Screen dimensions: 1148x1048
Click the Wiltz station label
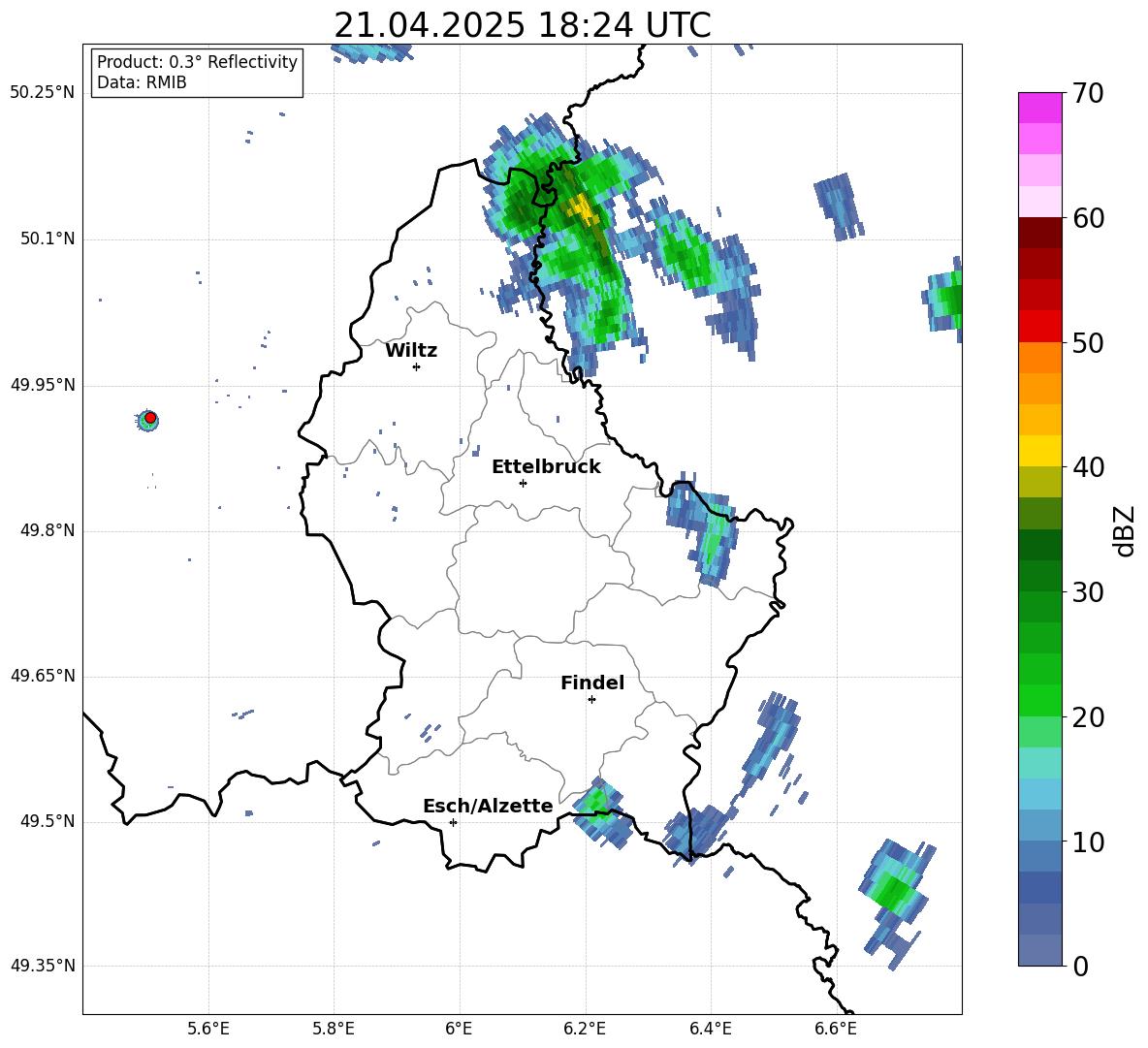411,351
